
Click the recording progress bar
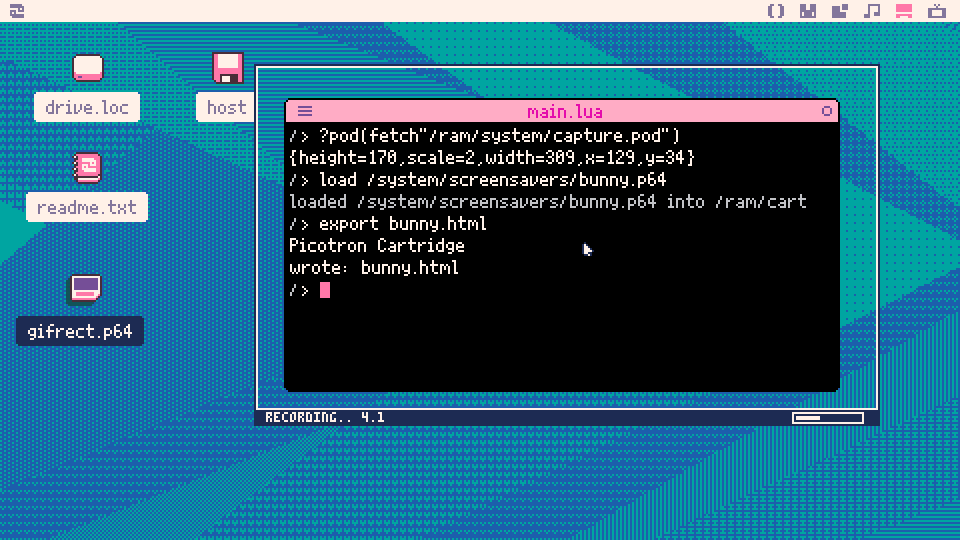click(828, 418)
